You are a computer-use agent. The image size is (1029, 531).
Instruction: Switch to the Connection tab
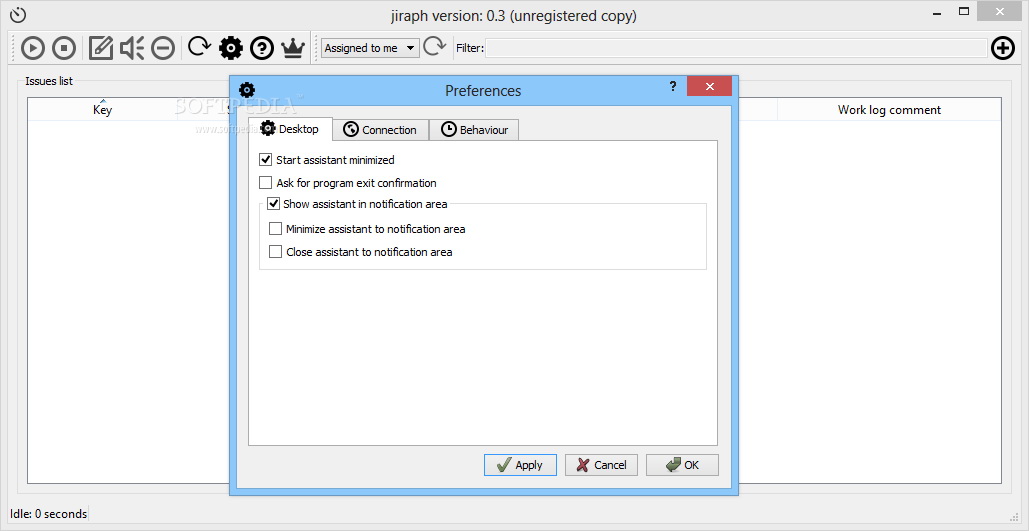tap(381, 130)
